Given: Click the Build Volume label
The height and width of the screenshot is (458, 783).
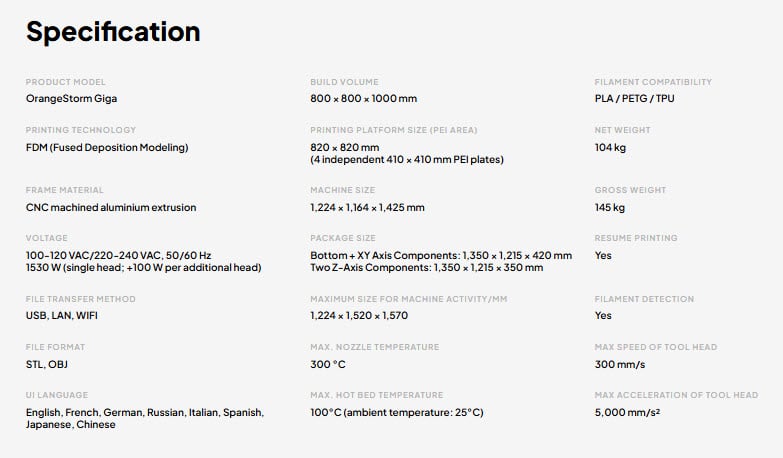Looking at the screenshot, I should 344,82.
